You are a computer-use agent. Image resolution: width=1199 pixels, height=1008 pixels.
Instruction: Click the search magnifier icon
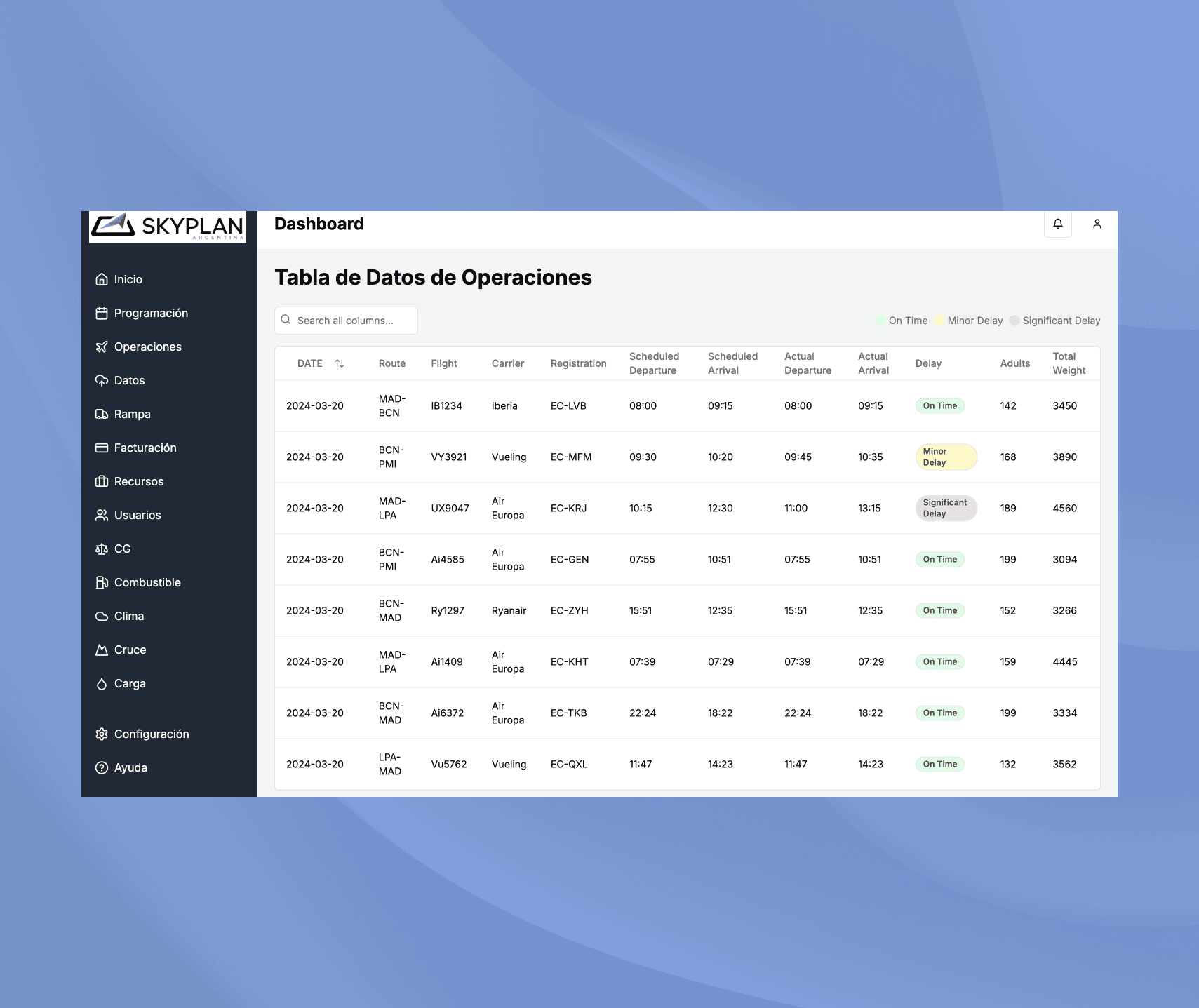(x=286, y=320)
